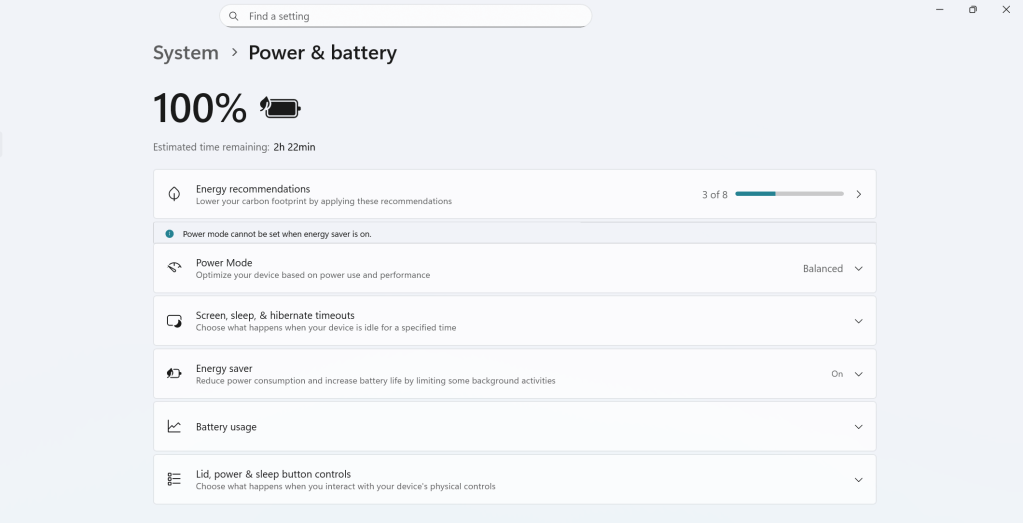Click the 3 of 8 recommendations count
Screen dimensions: 1023x523
pyautogui.click(x=714, y=194)
